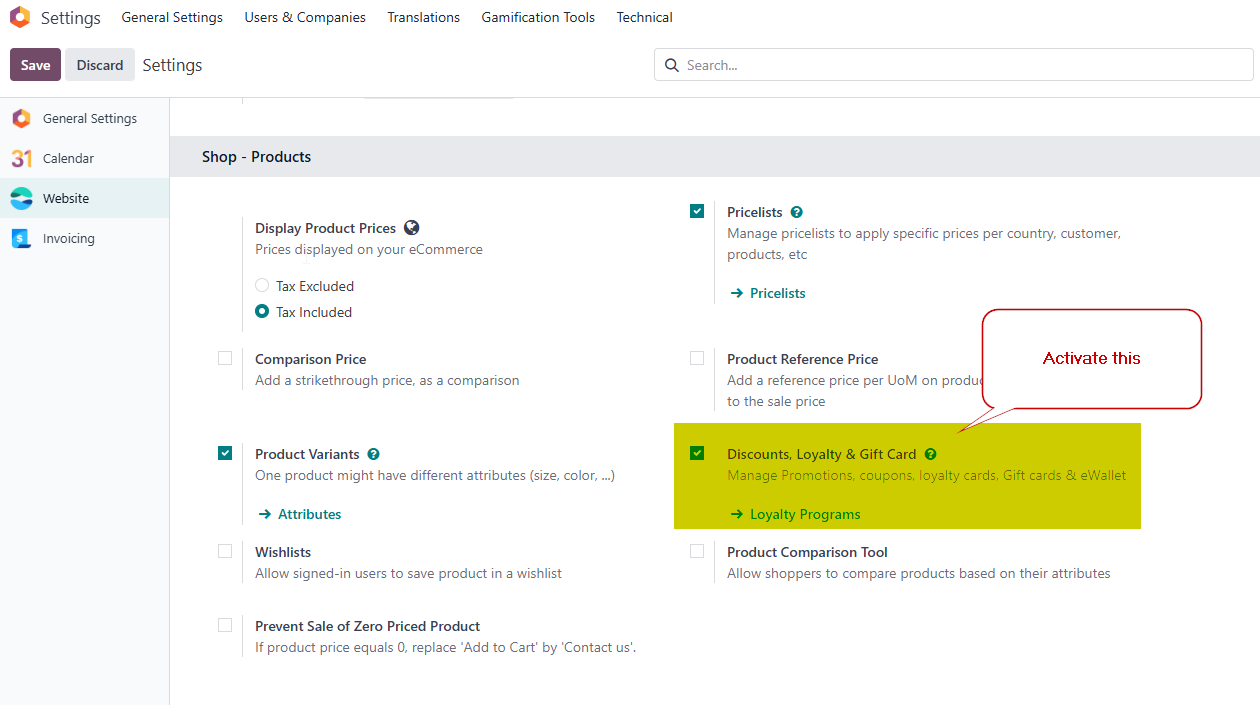Click the settings Search field
The image size is (1260, 705).
960,65
